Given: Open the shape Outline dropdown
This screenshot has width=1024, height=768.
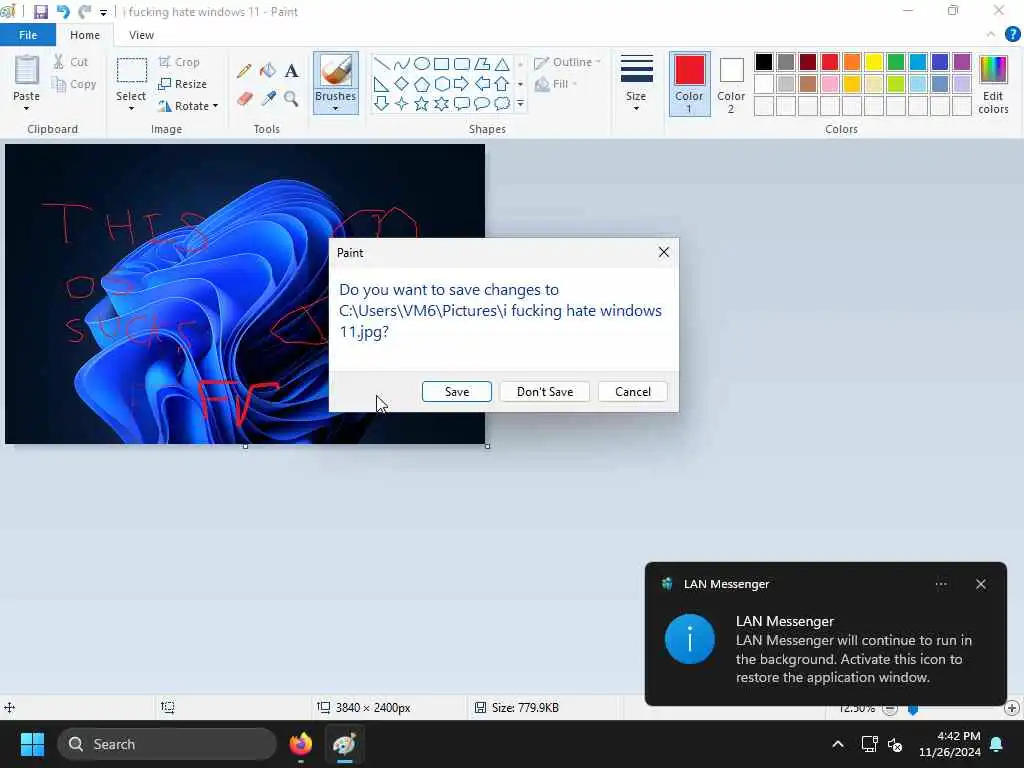Looking at the screenshot, I should pyautogui.click(x=567, y=62).
